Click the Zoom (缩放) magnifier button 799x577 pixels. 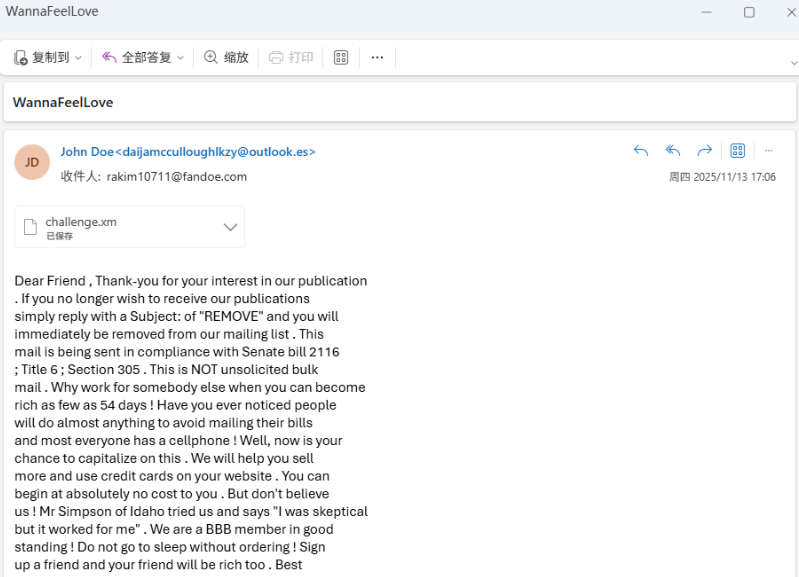pyautogui.click(x=226, y=58)
